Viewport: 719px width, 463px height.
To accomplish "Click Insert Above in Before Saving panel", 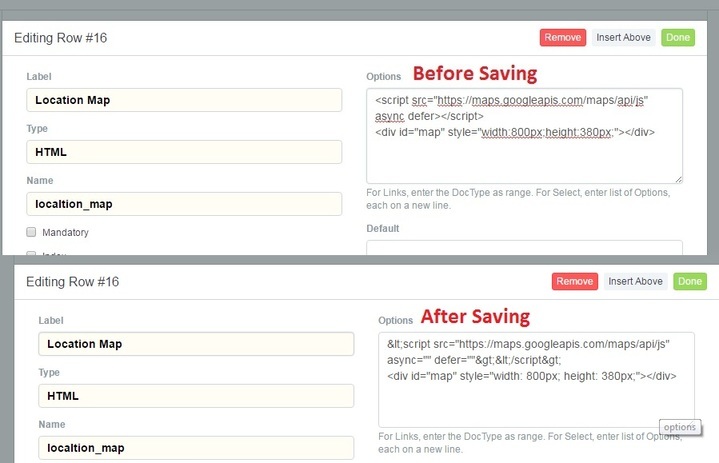I will [623, 38].
